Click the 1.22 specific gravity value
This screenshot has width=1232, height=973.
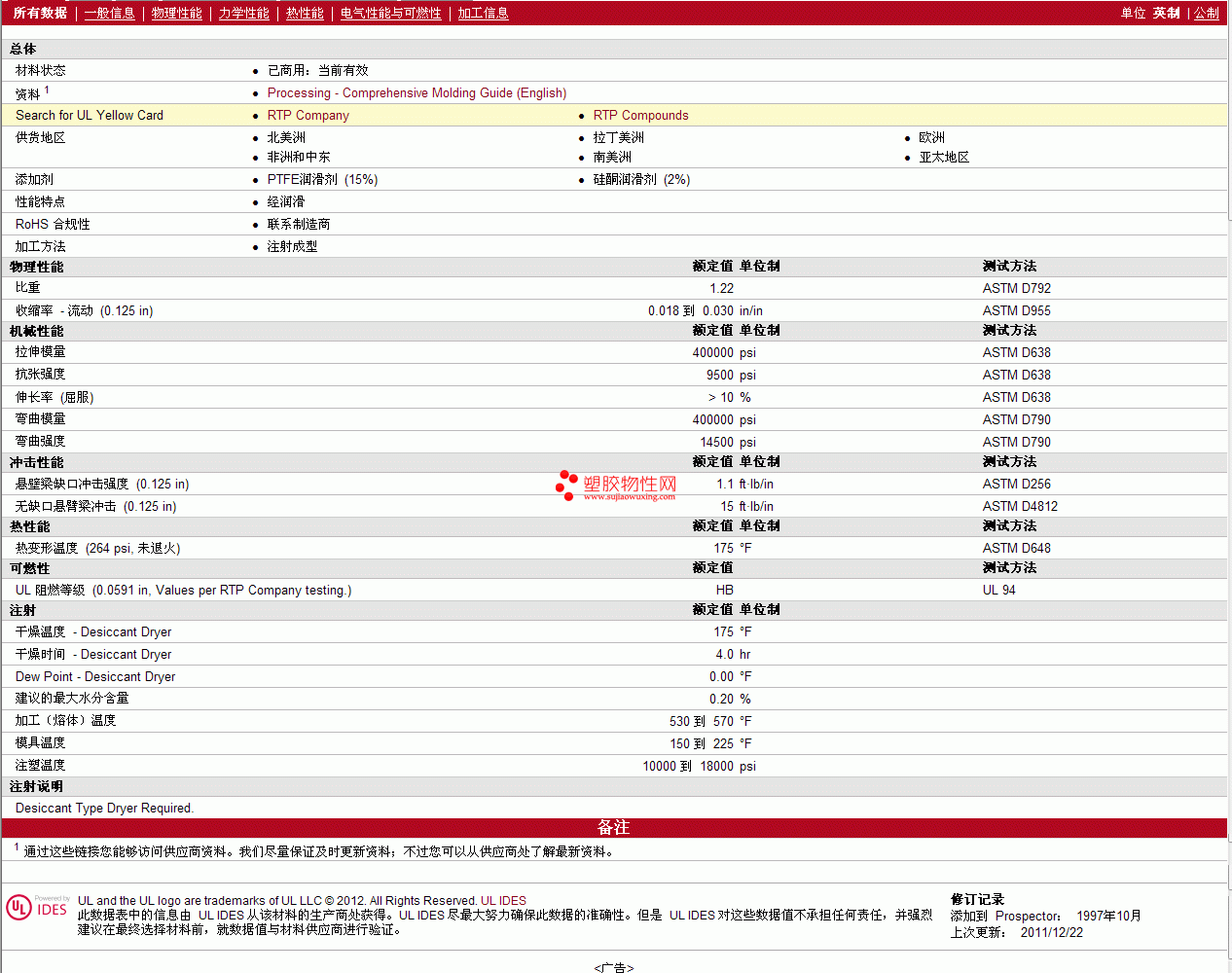coord(721,288)
